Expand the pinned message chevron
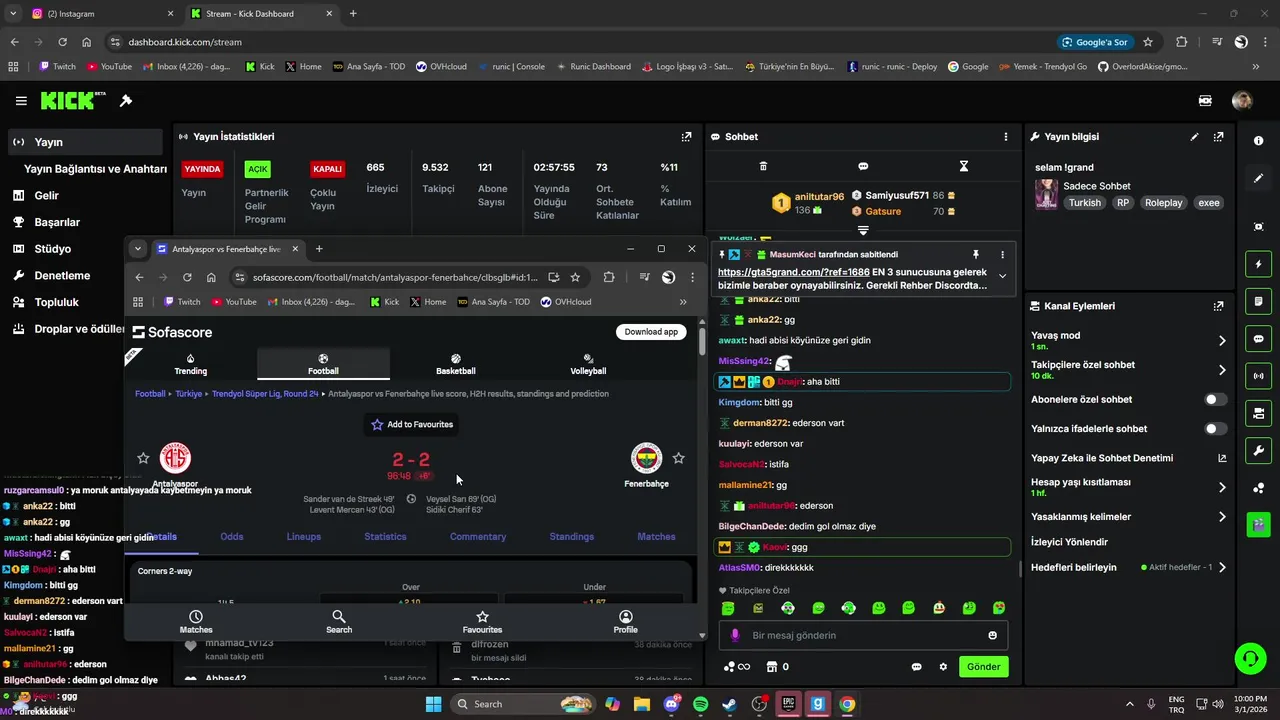The height and width of the screenshot is (720, 1280). pos(1002,277)
